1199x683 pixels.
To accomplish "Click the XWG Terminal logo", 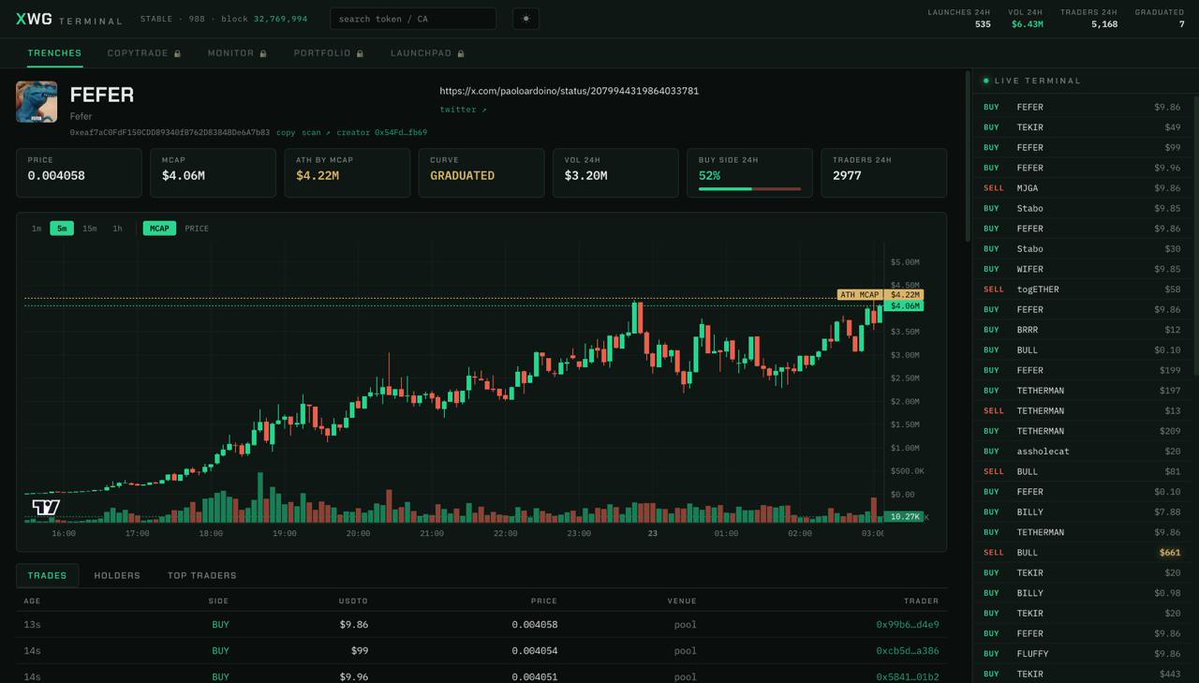I will [x=69, y=19].
